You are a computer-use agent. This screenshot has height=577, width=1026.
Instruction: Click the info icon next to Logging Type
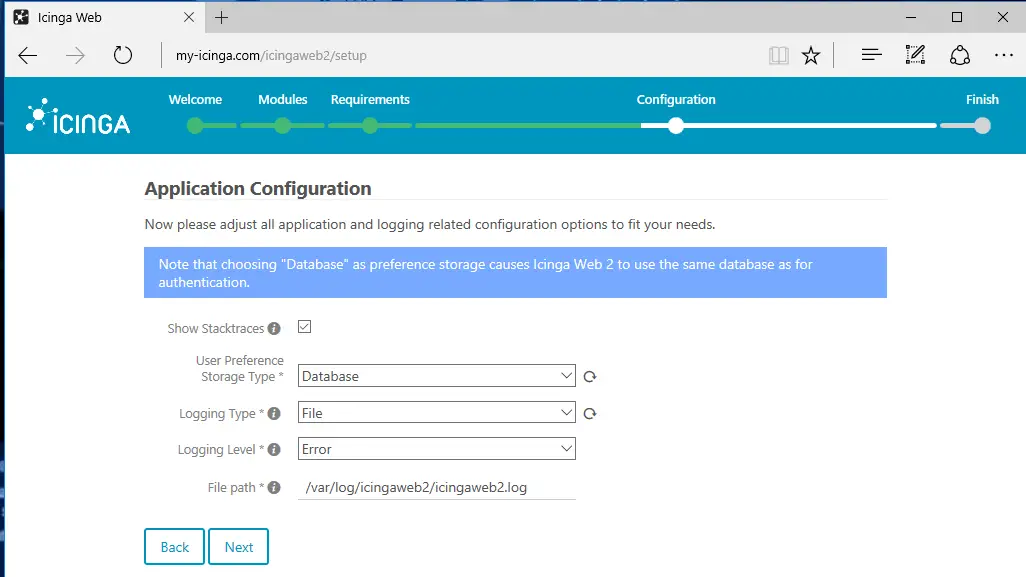tap(274, 413)
